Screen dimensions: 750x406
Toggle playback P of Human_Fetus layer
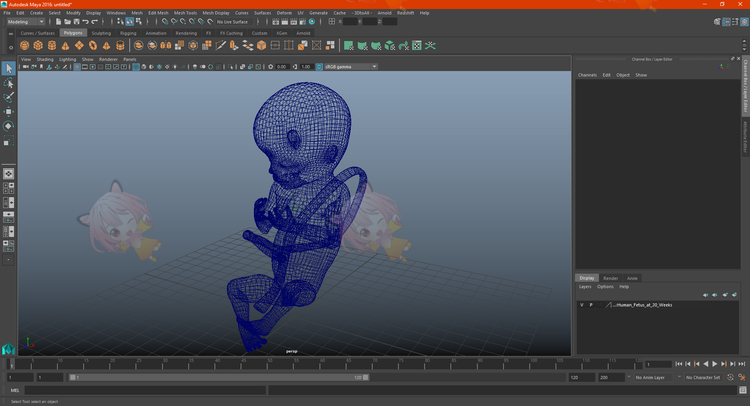click(591, 305)
